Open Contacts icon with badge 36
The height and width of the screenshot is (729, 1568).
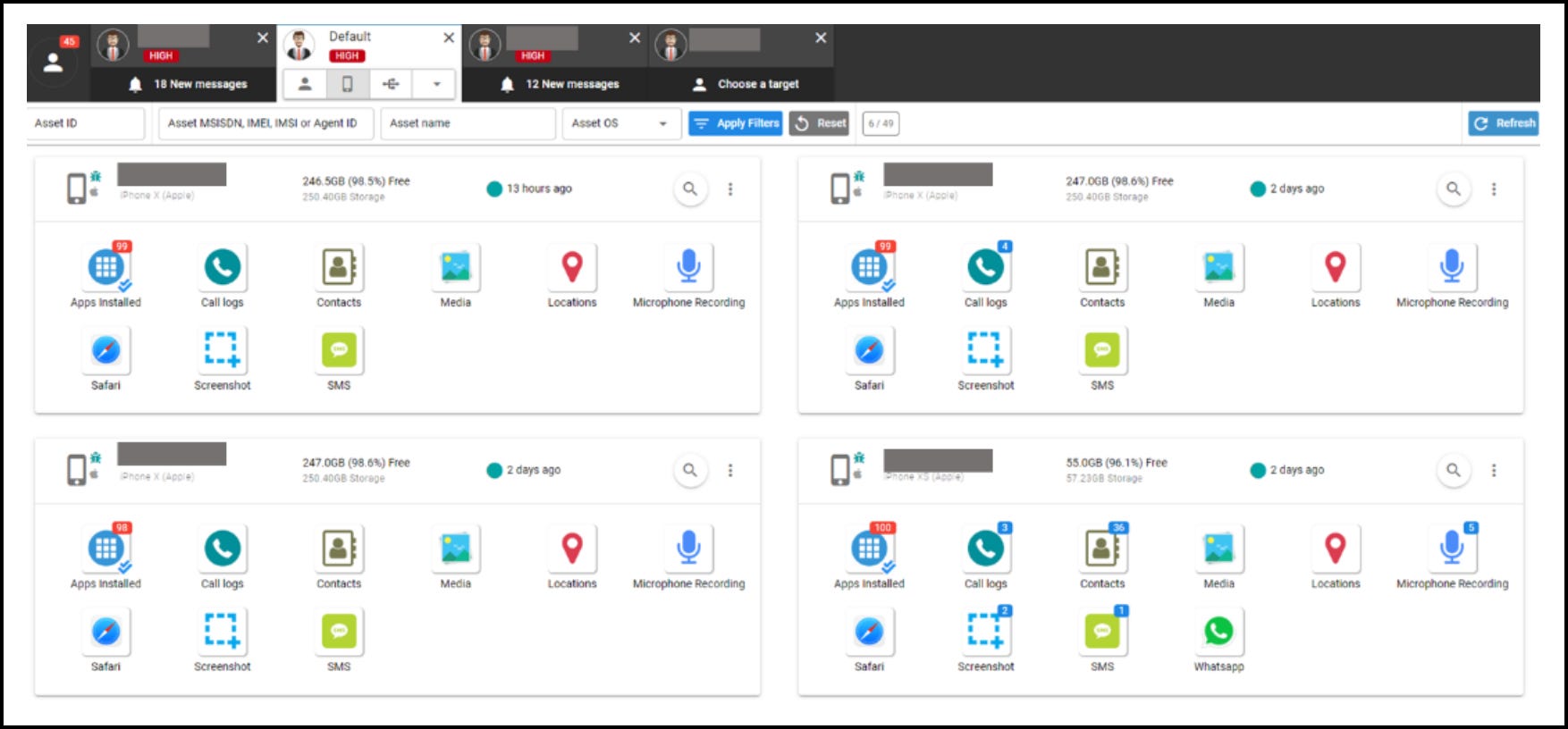click(x=1102, y=549)
